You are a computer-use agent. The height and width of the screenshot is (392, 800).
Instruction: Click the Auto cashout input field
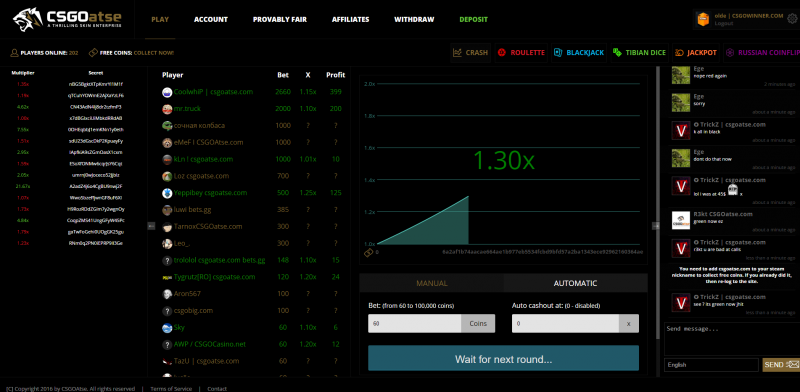click(565, 324)
